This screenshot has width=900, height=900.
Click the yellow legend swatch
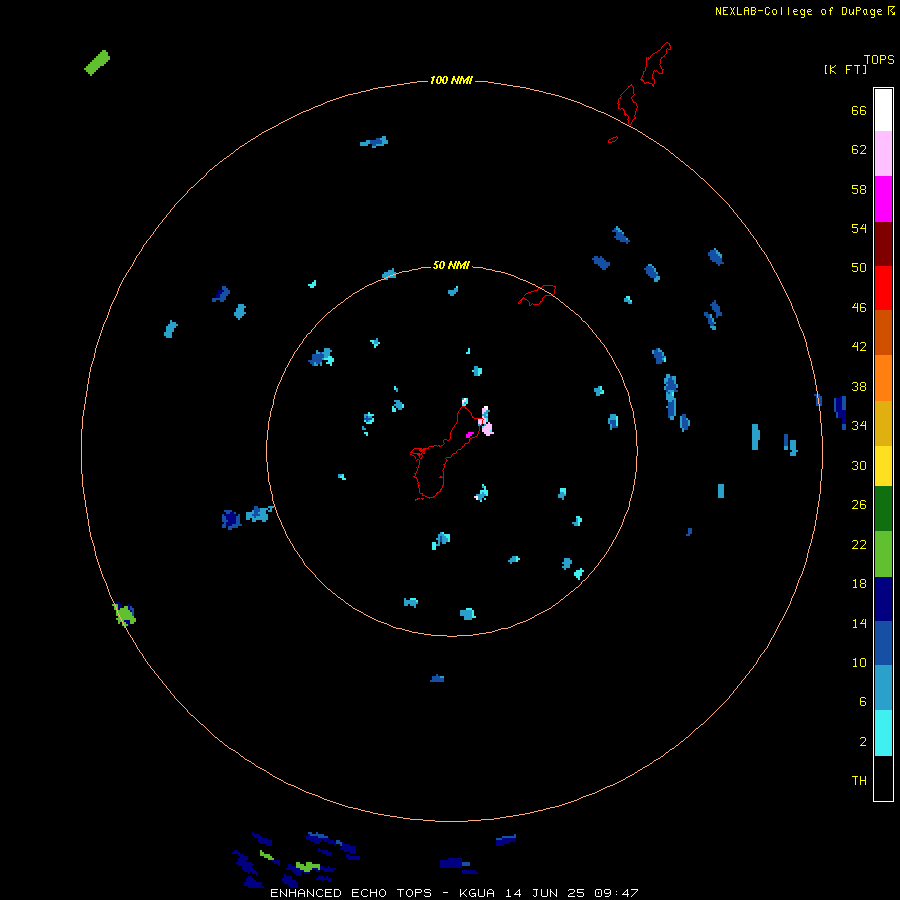883,465
